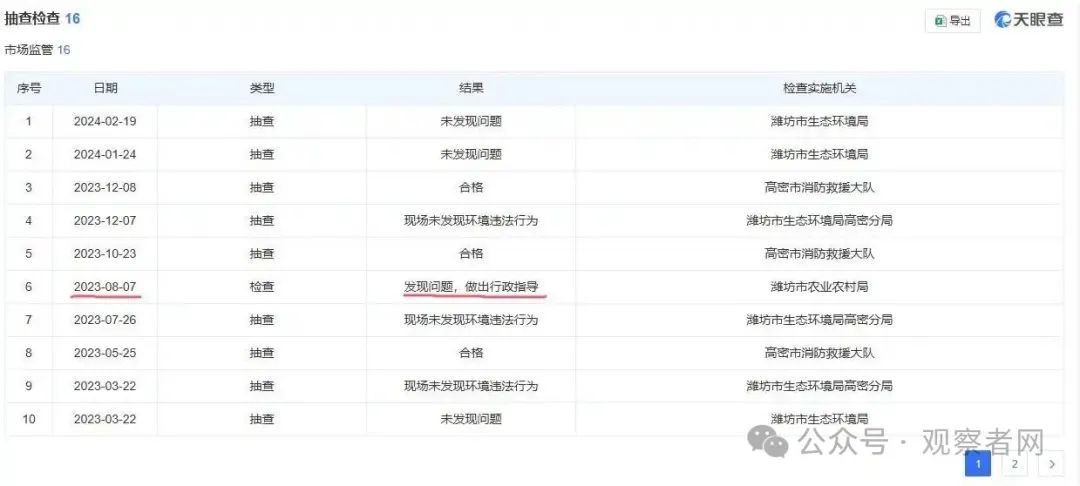Click the 序号 column header

[29, 88]
